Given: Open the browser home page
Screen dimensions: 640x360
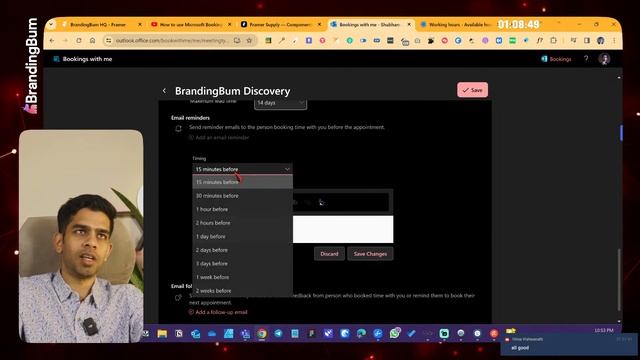Looking at the screenshot, I should tap(93, 40).
